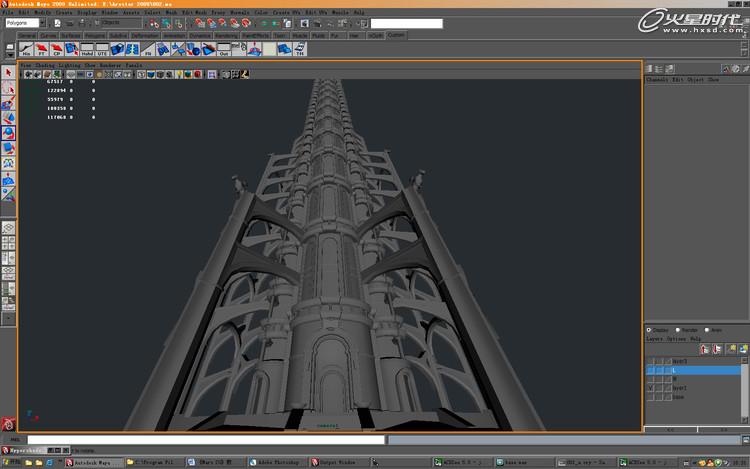Open Shading menu in viewport panel
The width and height of the screenshot is (750, 469).
[x=45, y=65]
